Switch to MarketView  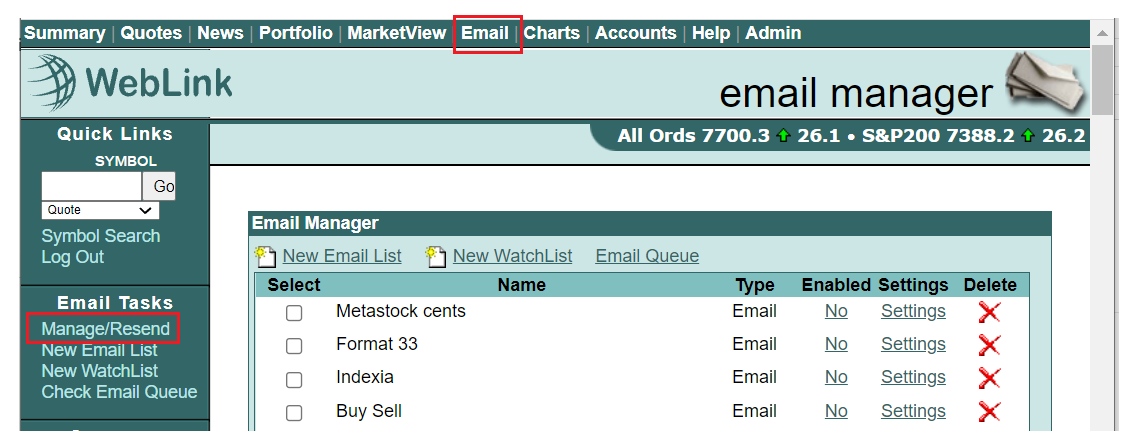[396, 34]
